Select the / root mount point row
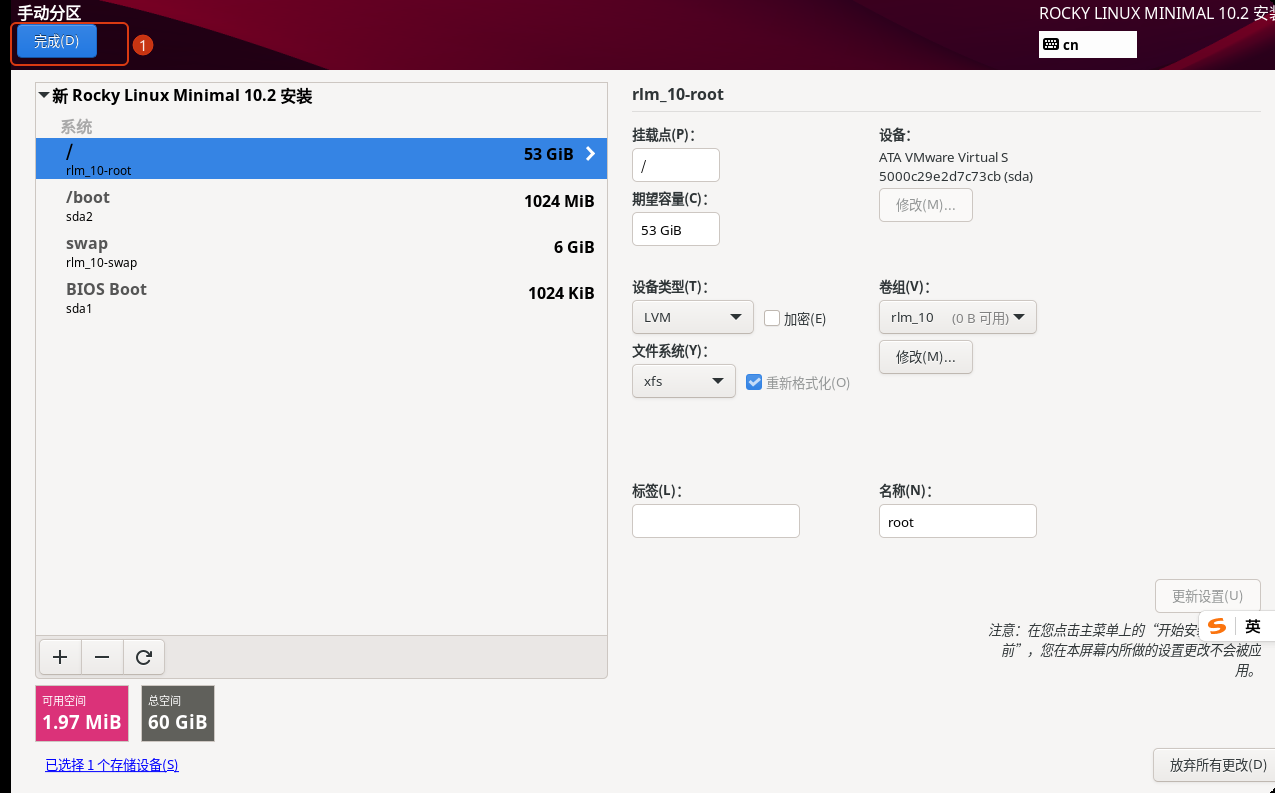 (321, 158)
